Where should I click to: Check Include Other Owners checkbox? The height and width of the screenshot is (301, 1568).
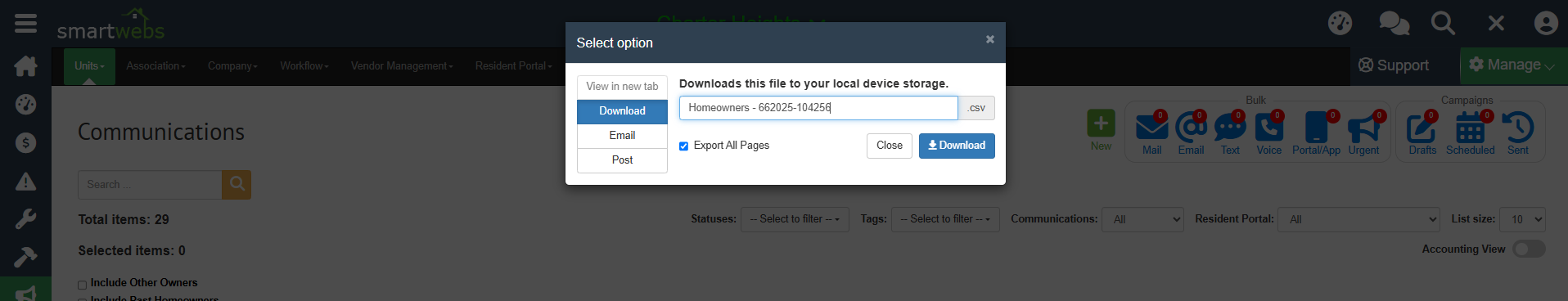coord(82,285)
